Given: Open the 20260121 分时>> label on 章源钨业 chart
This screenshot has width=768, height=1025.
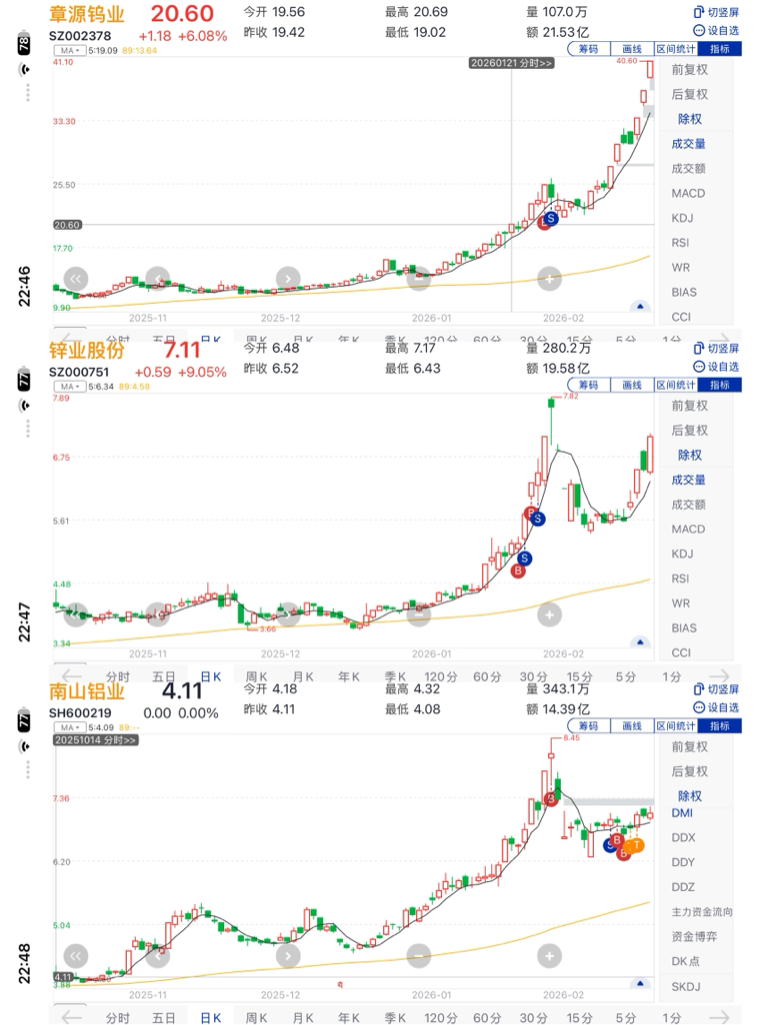Looking at the screenshot, I should point(512,63).
